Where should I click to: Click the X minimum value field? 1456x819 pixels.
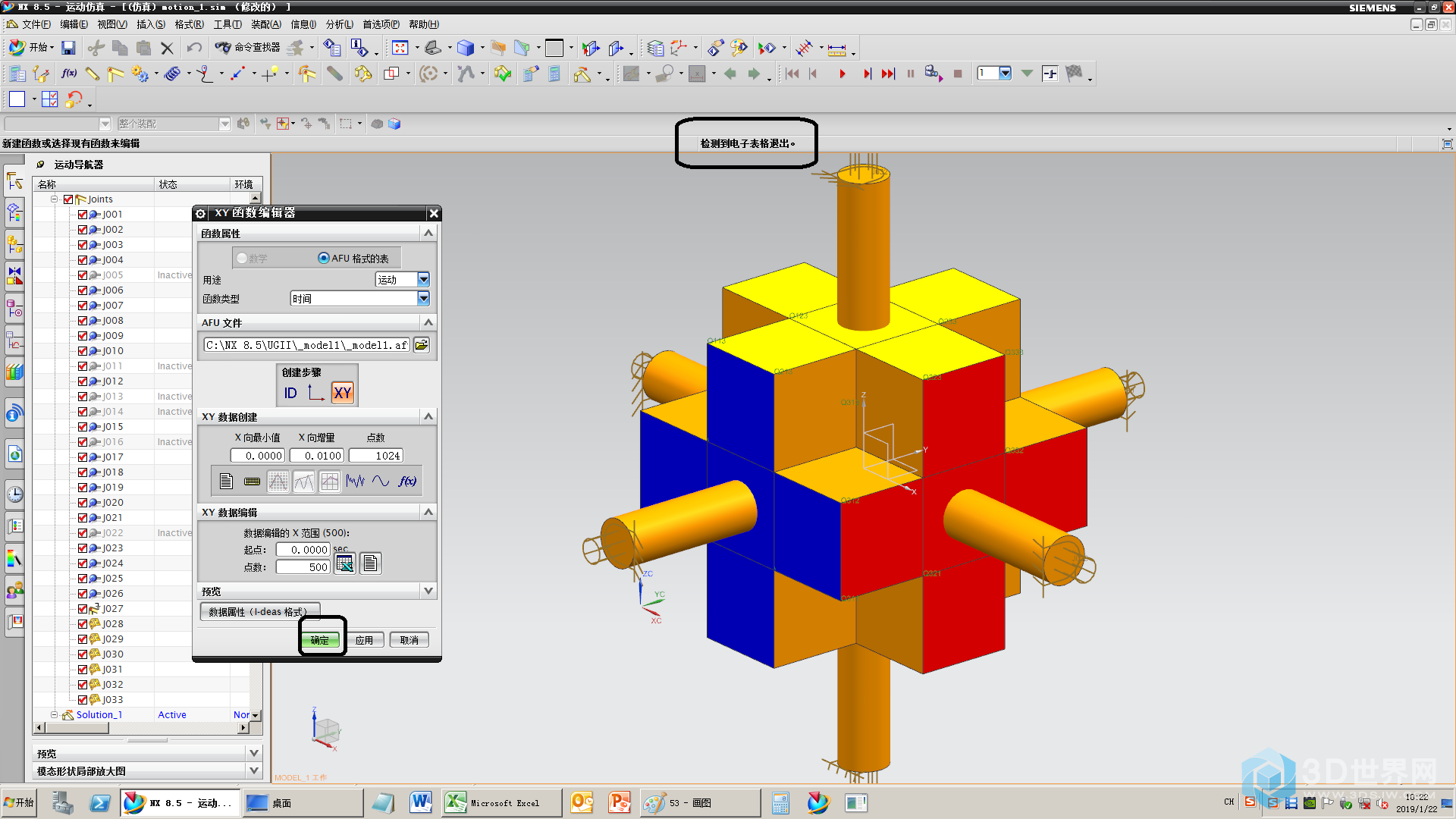click(x=258, y=456)
